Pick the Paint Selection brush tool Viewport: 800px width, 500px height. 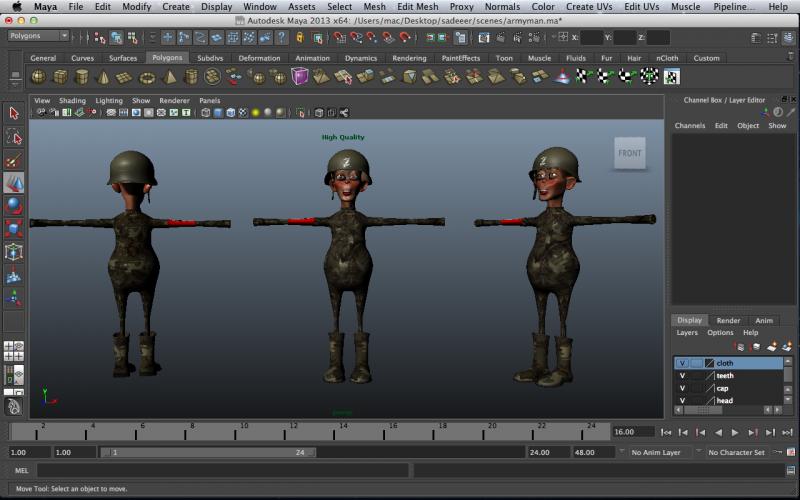(x=14, y=161)
